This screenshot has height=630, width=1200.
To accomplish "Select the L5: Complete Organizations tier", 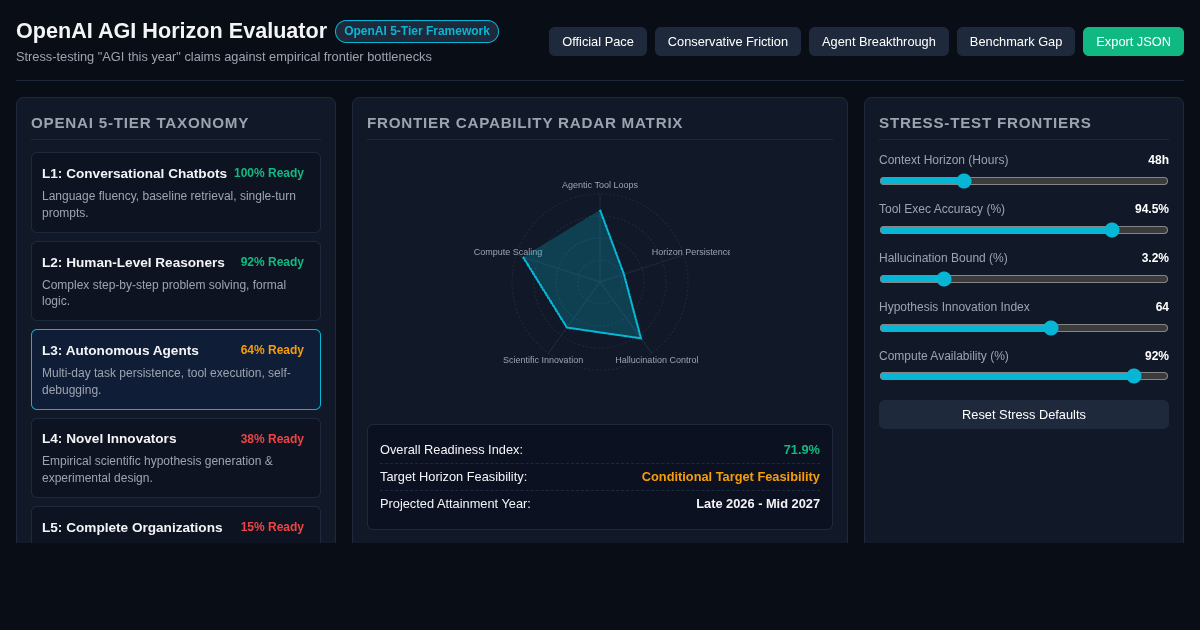I will 176,525.
